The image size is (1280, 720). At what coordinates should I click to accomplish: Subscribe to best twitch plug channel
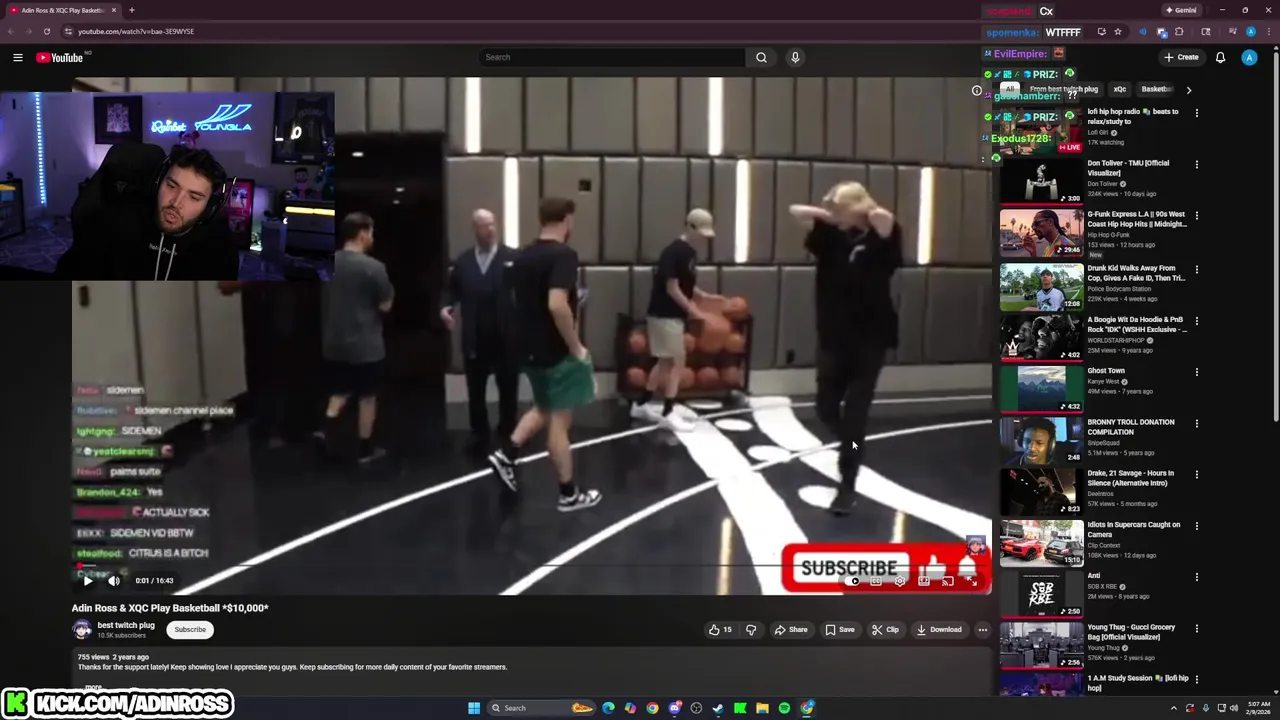[190, 630]
